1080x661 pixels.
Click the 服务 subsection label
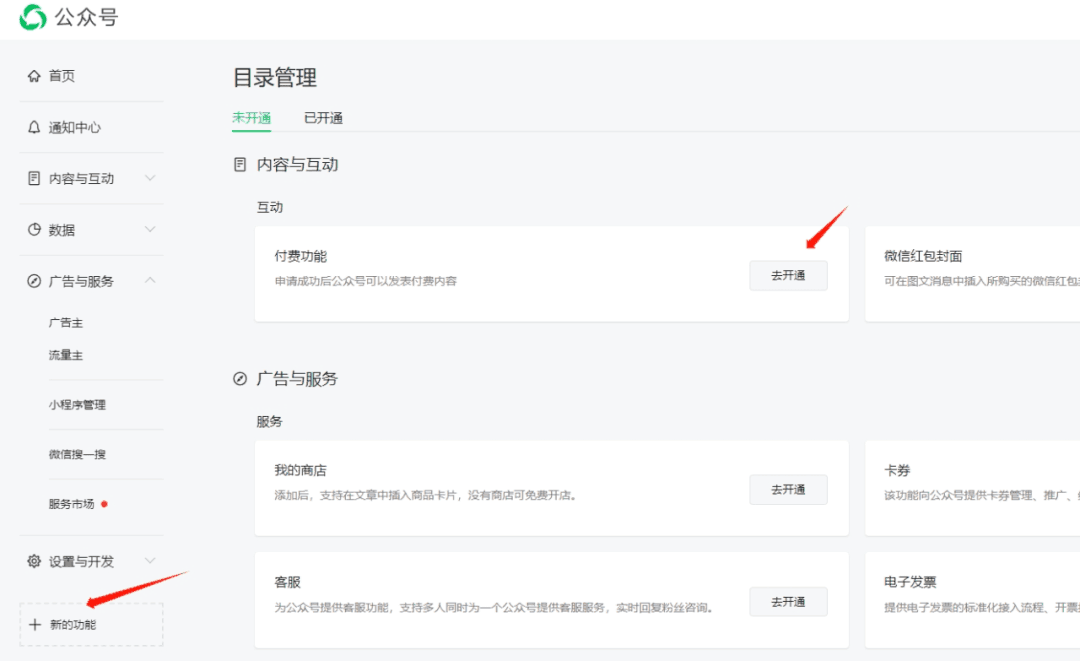269,421
